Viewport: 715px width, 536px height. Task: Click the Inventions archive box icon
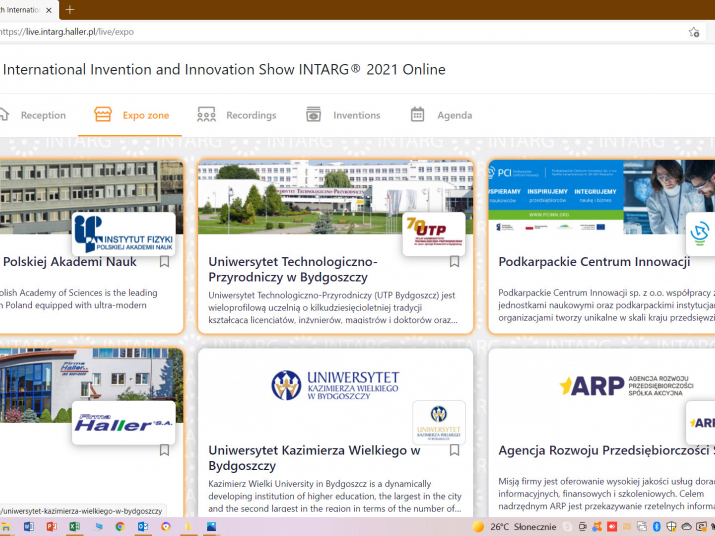(x=314, y=115)
